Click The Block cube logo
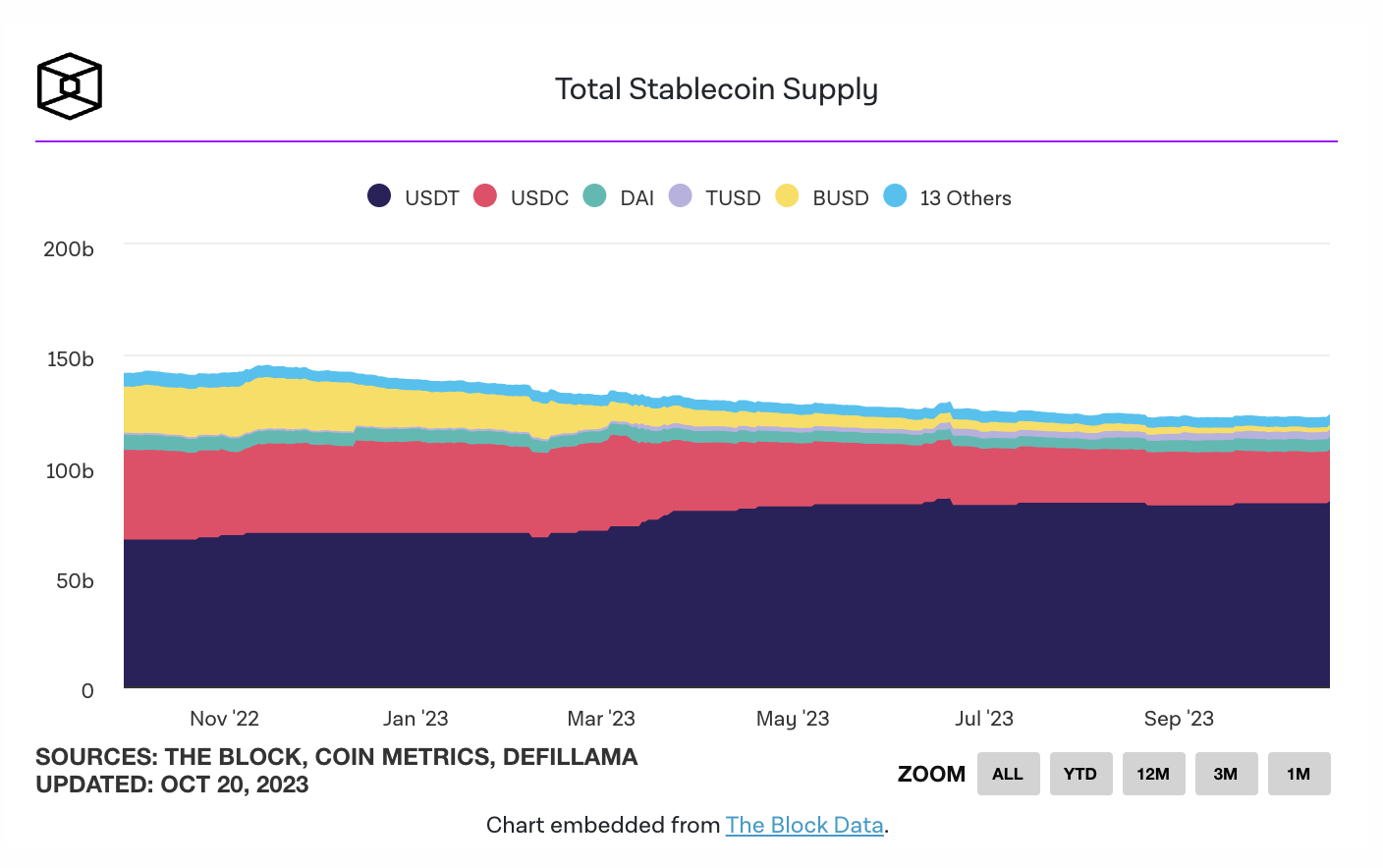The image size is (1383, 868). tap(69, 86)
